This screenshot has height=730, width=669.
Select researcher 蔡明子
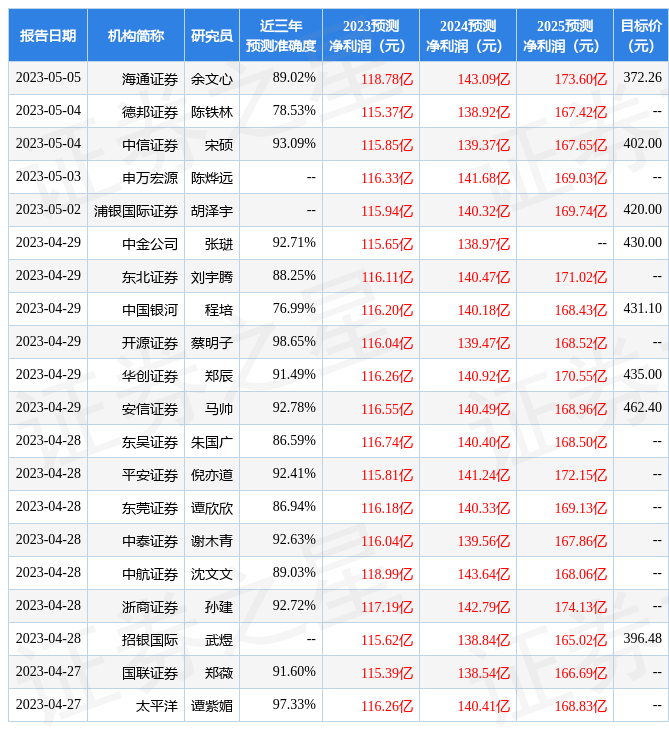[x=212, y=344]
